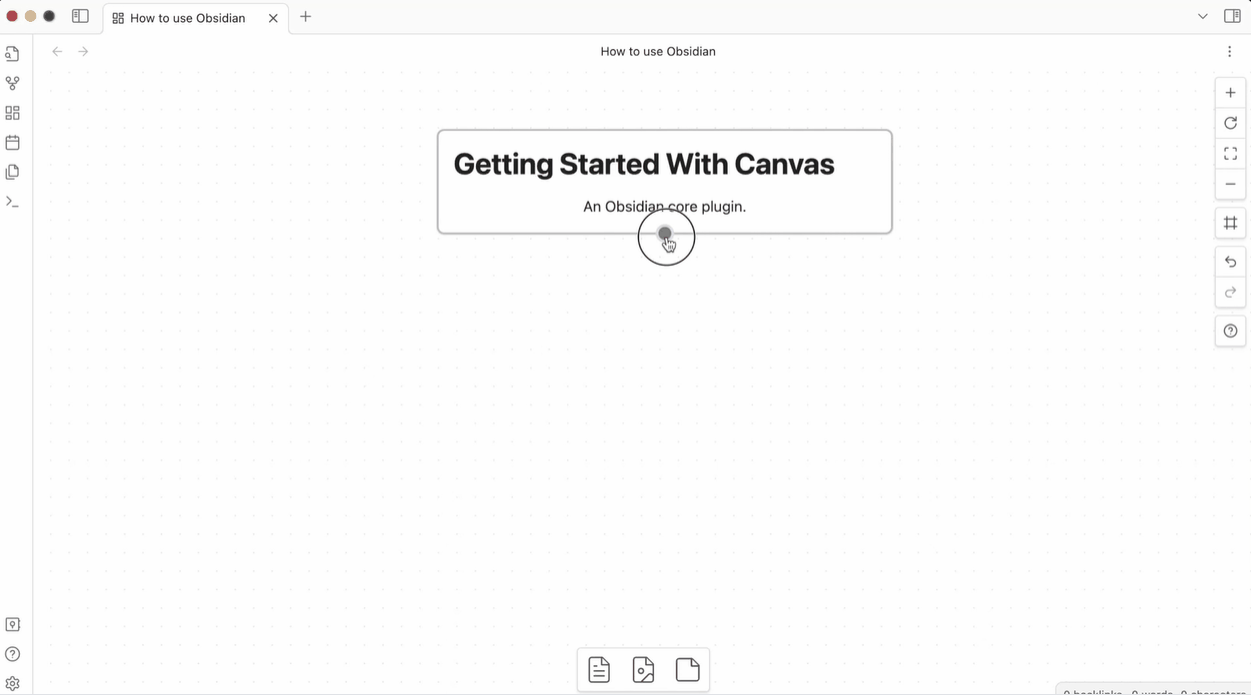Zoom in on the canvas
Screen dimensions: 1251x695
pyautogui.click(x=1230, y=92)
